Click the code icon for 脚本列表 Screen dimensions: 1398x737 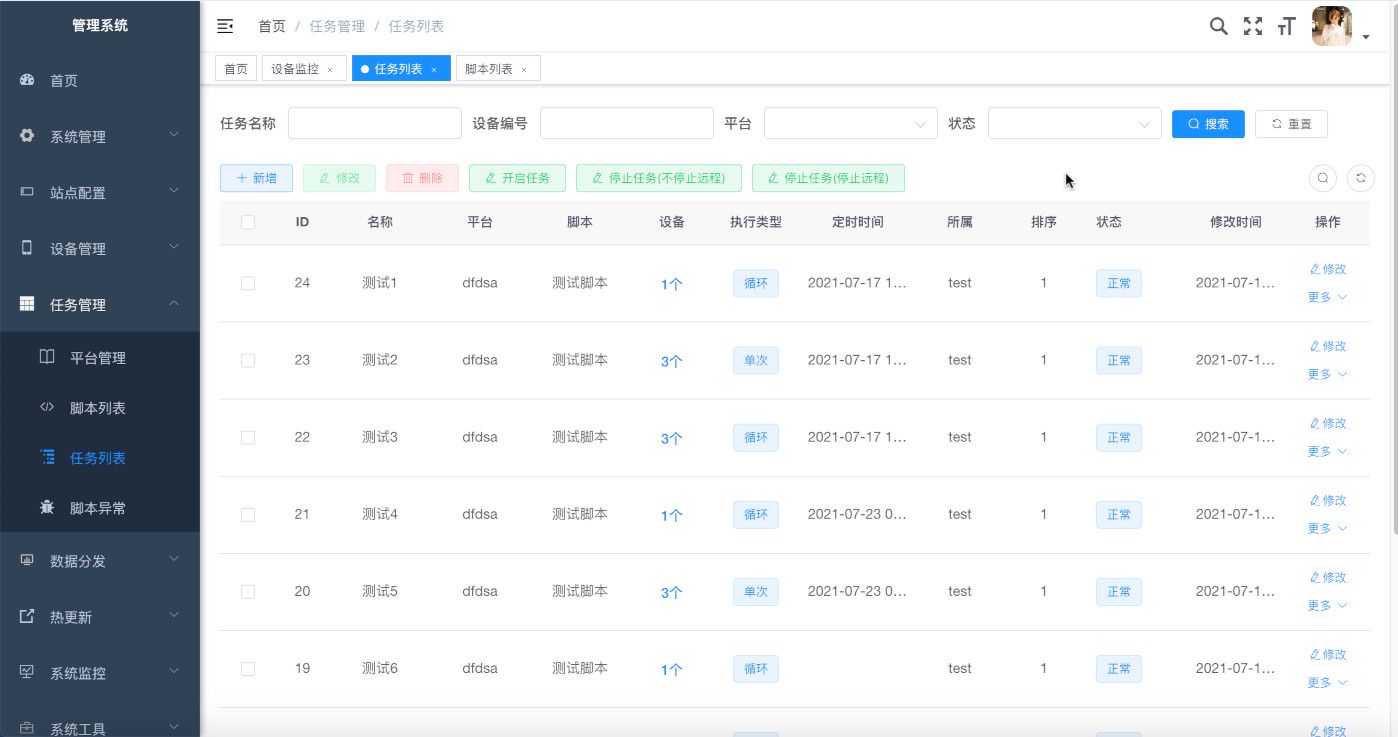[x=47, y=407]
